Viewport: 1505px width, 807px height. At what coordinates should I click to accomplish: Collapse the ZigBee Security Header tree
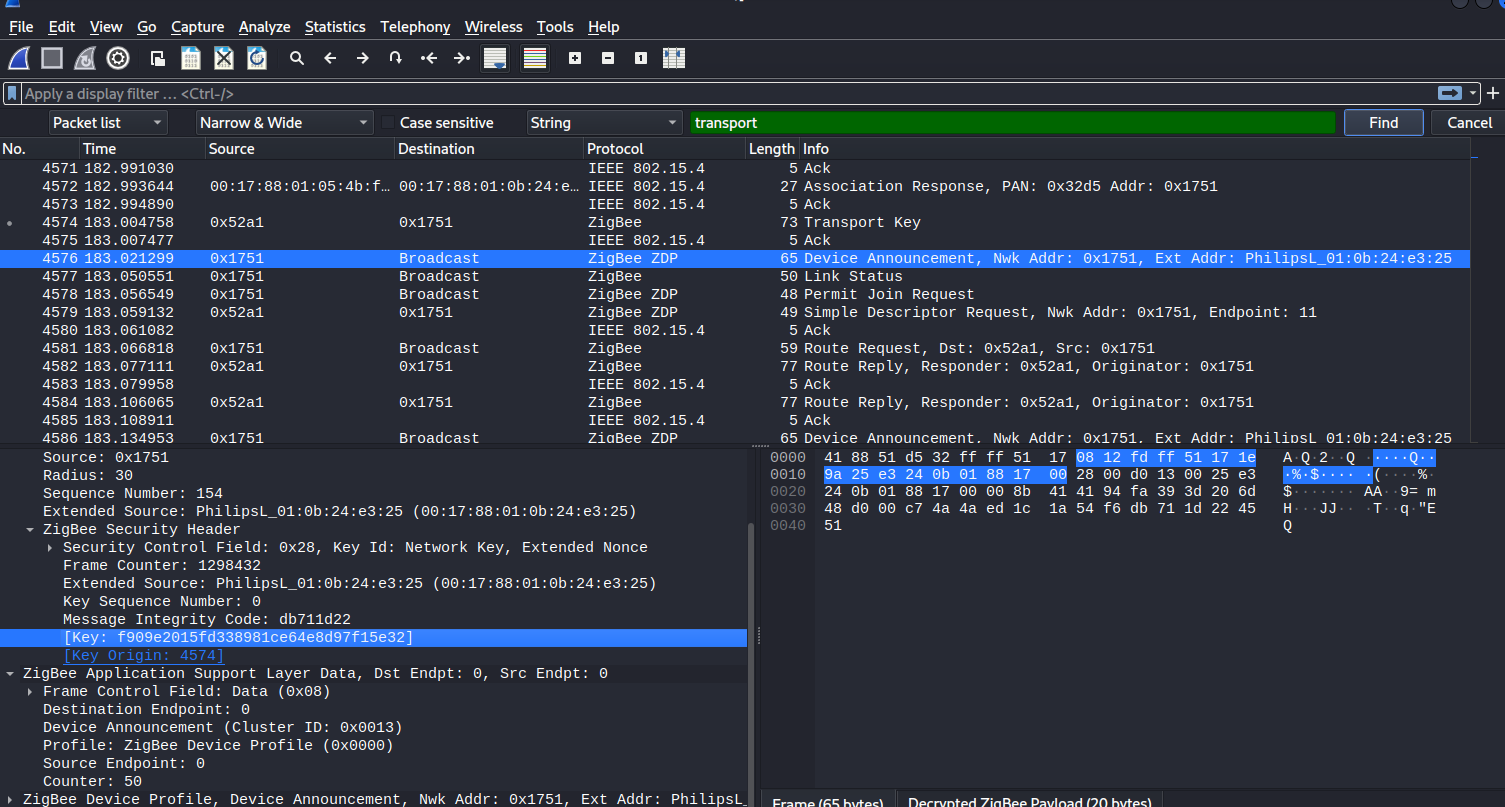click(30, 530)
